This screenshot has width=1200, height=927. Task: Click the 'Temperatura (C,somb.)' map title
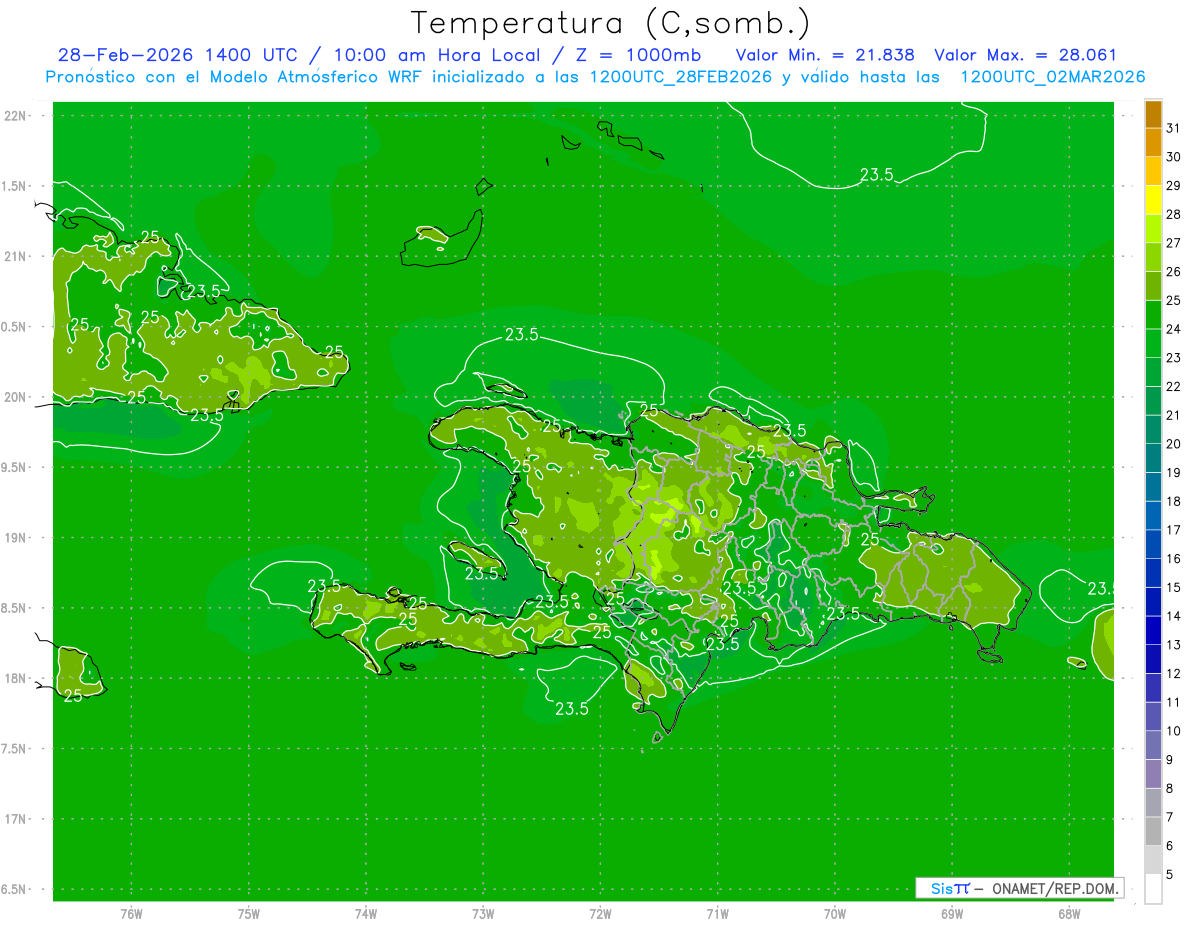tap(610, 23)
